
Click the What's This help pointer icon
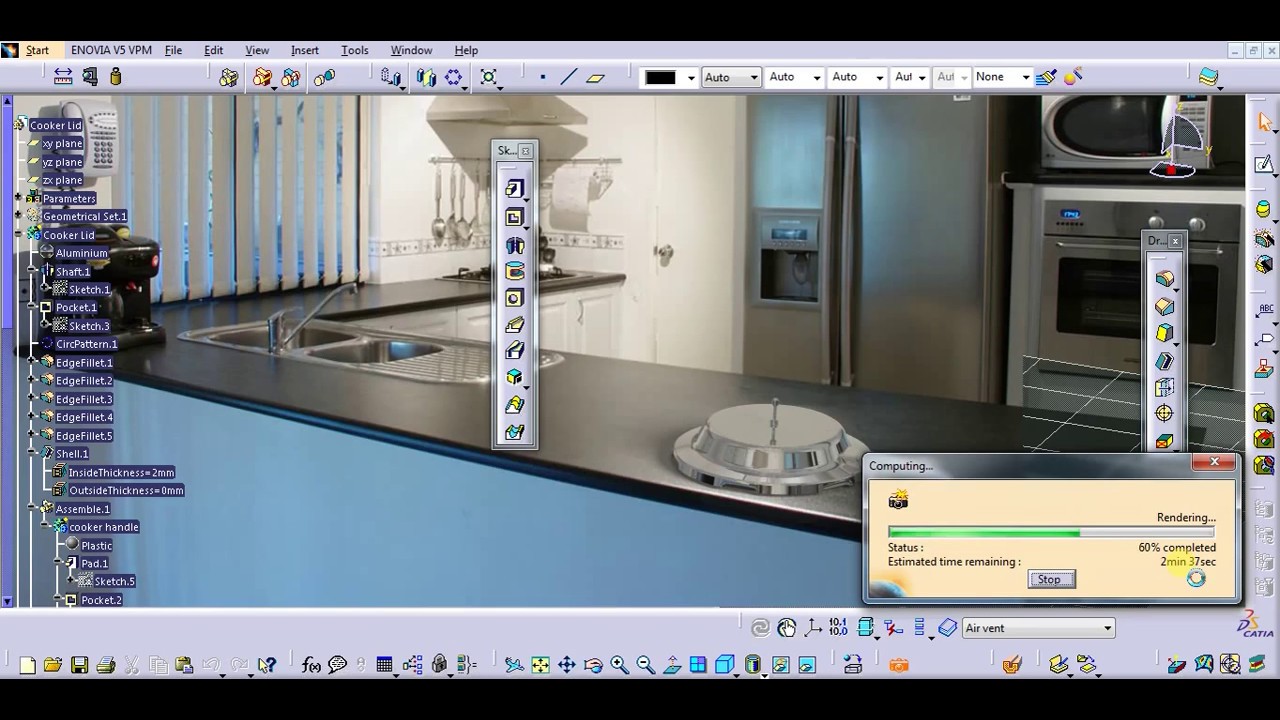[266, 665]
